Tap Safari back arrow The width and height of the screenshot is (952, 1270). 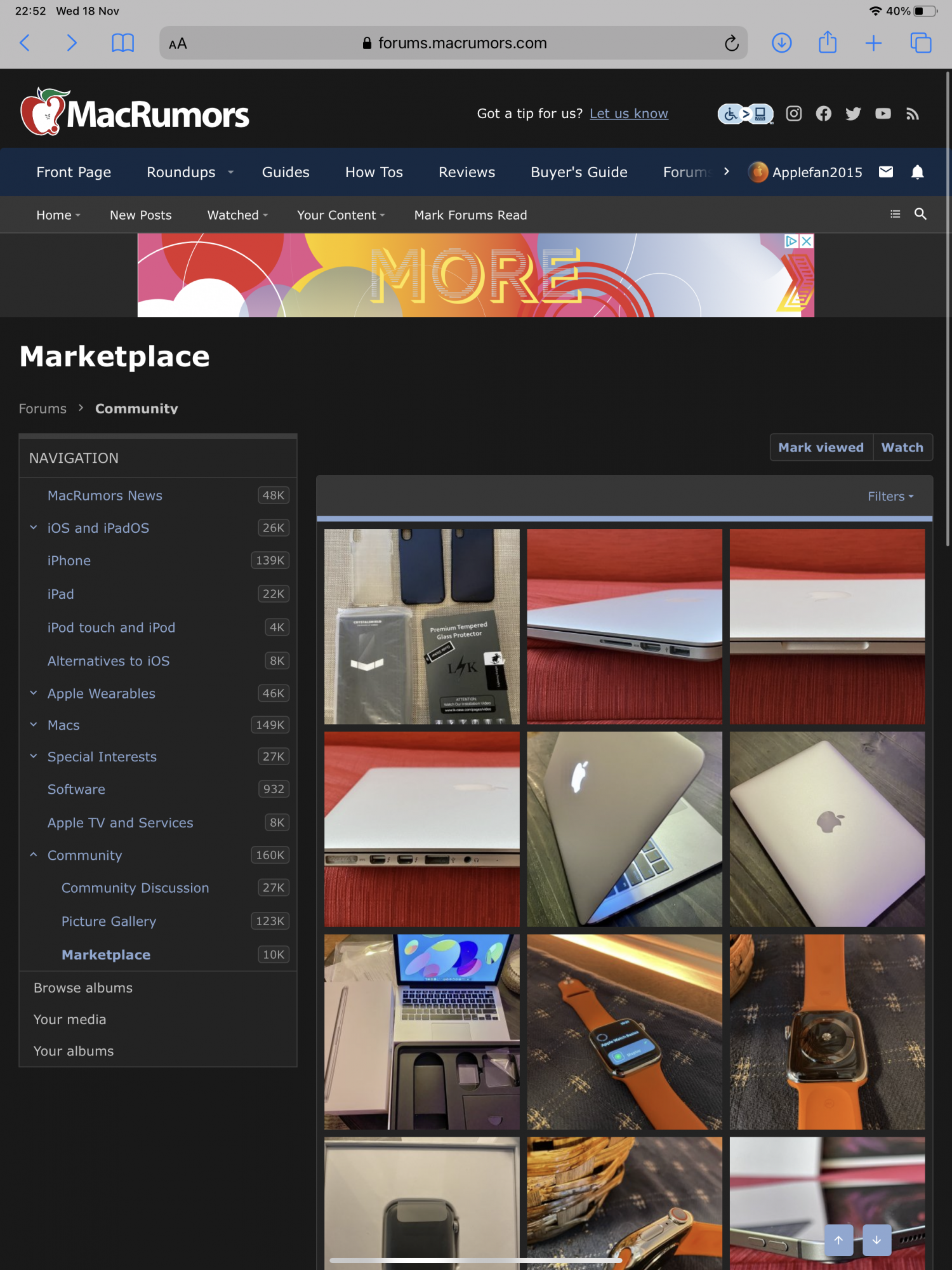click(x=25, y=43)
